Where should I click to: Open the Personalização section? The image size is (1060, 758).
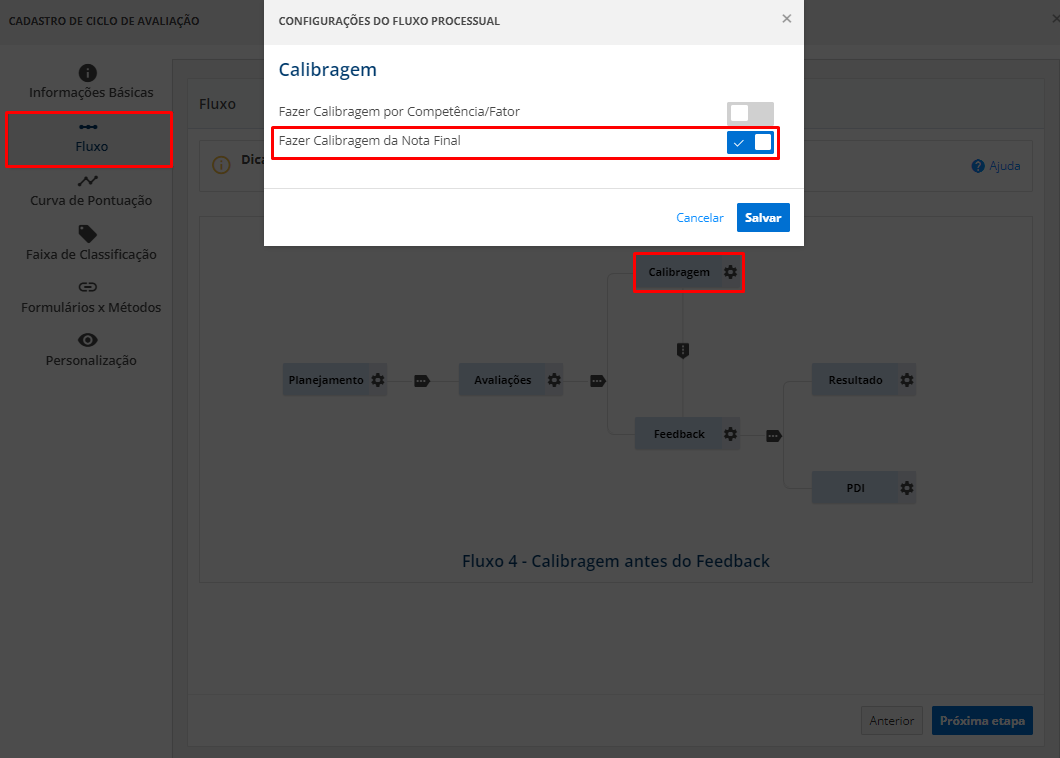[x=90, y=350]
